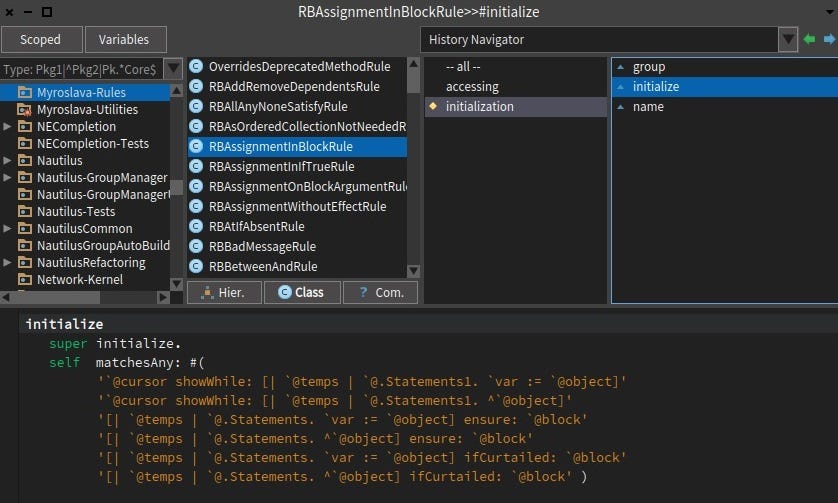Click the class list scroll down arrow

coord(413,271)
